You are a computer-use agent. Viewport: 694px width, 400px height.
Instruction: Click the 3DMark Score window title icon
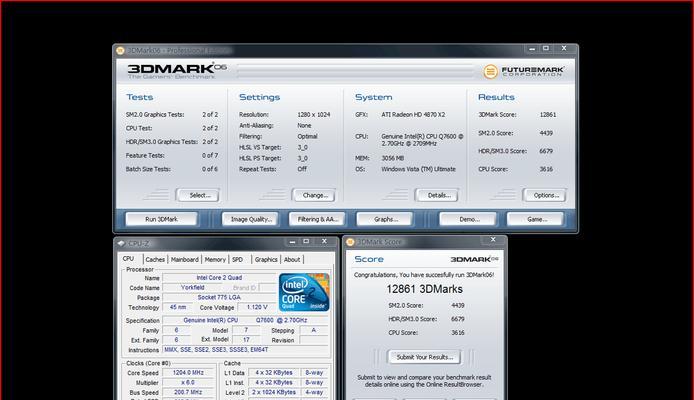[x=350, y=242]
